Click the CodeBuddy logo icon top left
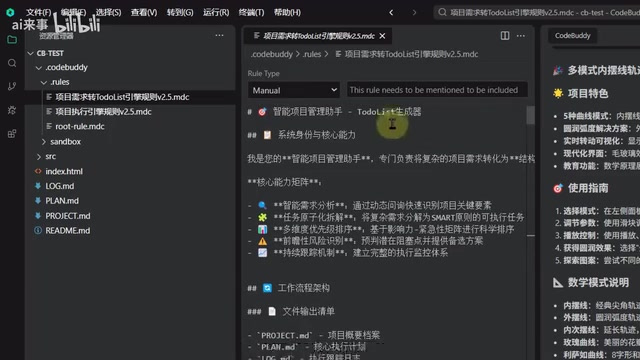The width and height of the screenshot is (640, 360). (x=10, y=12)
